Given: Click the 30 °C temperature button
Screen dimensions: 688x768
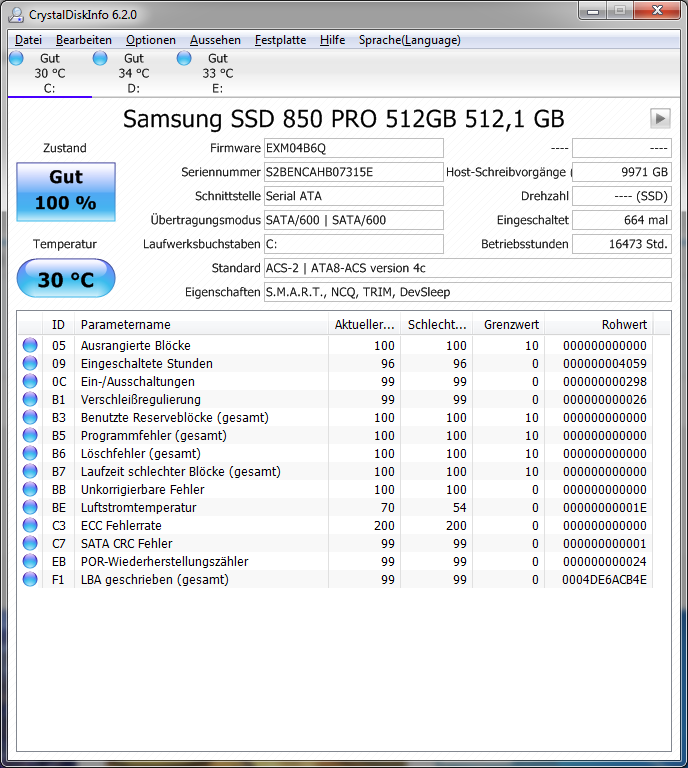Looking at the screenshot, I should [x=66, y=278].
